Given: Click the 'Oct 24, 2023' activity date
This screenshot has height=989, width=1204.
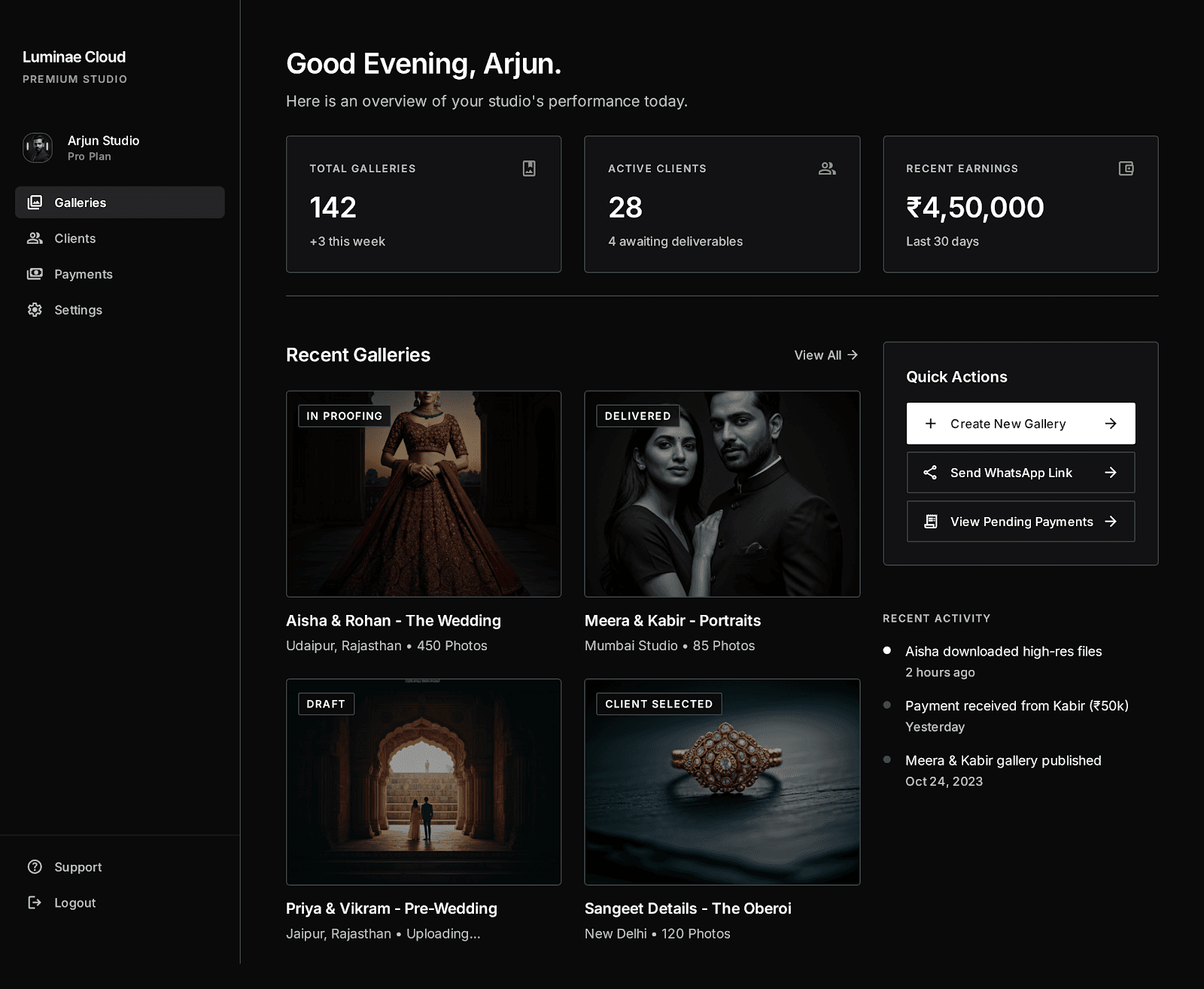Looking at the screenshot, I should pyautogui.click(x=944, y=782).
